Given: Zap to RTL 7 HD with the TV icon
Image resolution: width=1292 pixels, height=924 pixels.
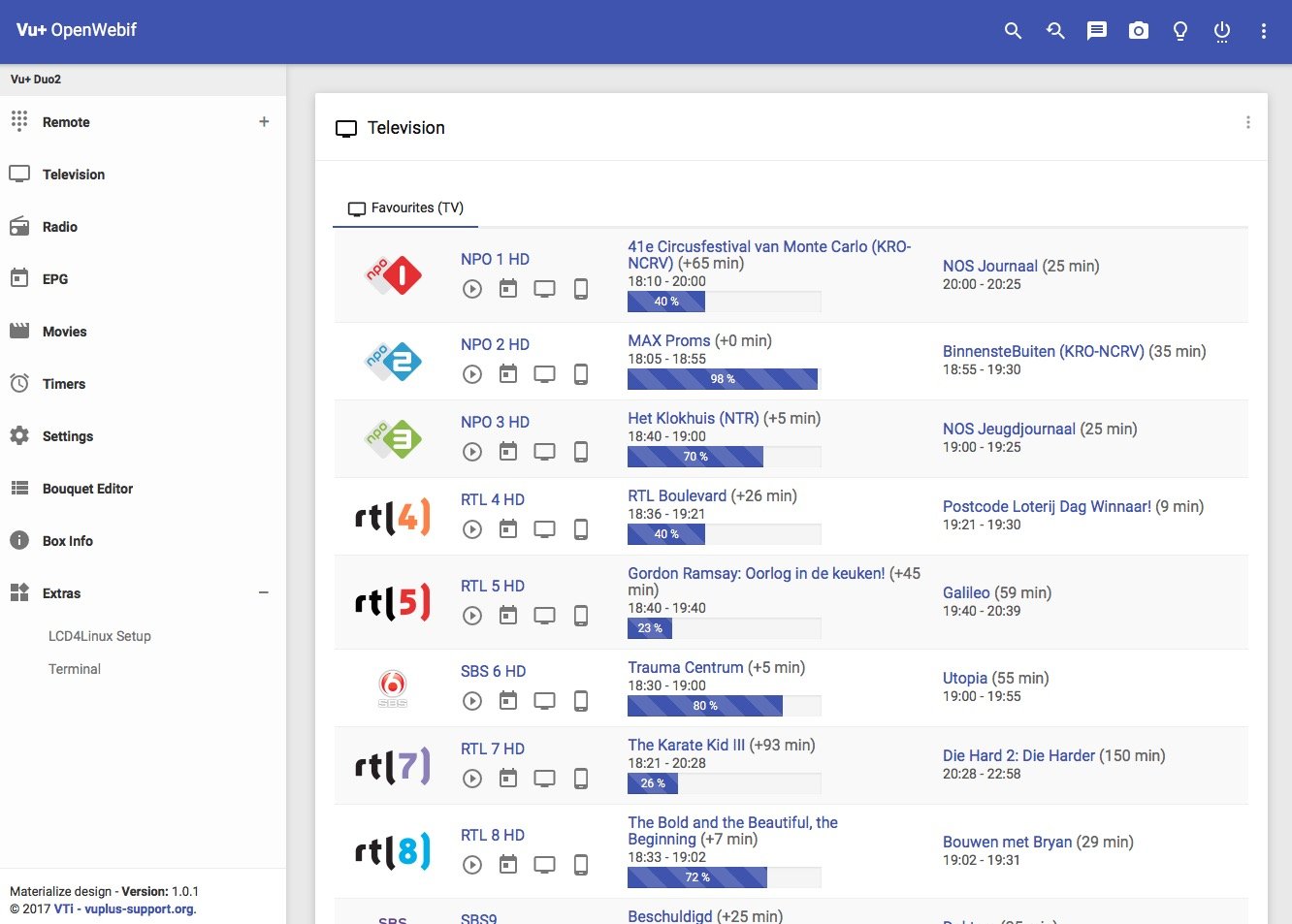Looking at the screenshot, I should point(545,778).
